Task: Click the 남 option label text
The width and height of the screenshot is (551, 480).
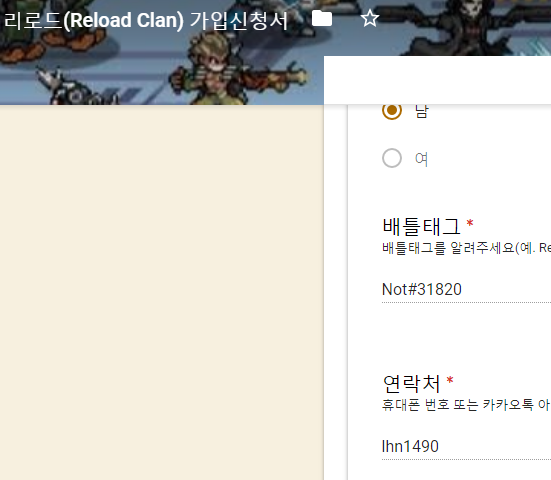Action: [x=422, y=111]
